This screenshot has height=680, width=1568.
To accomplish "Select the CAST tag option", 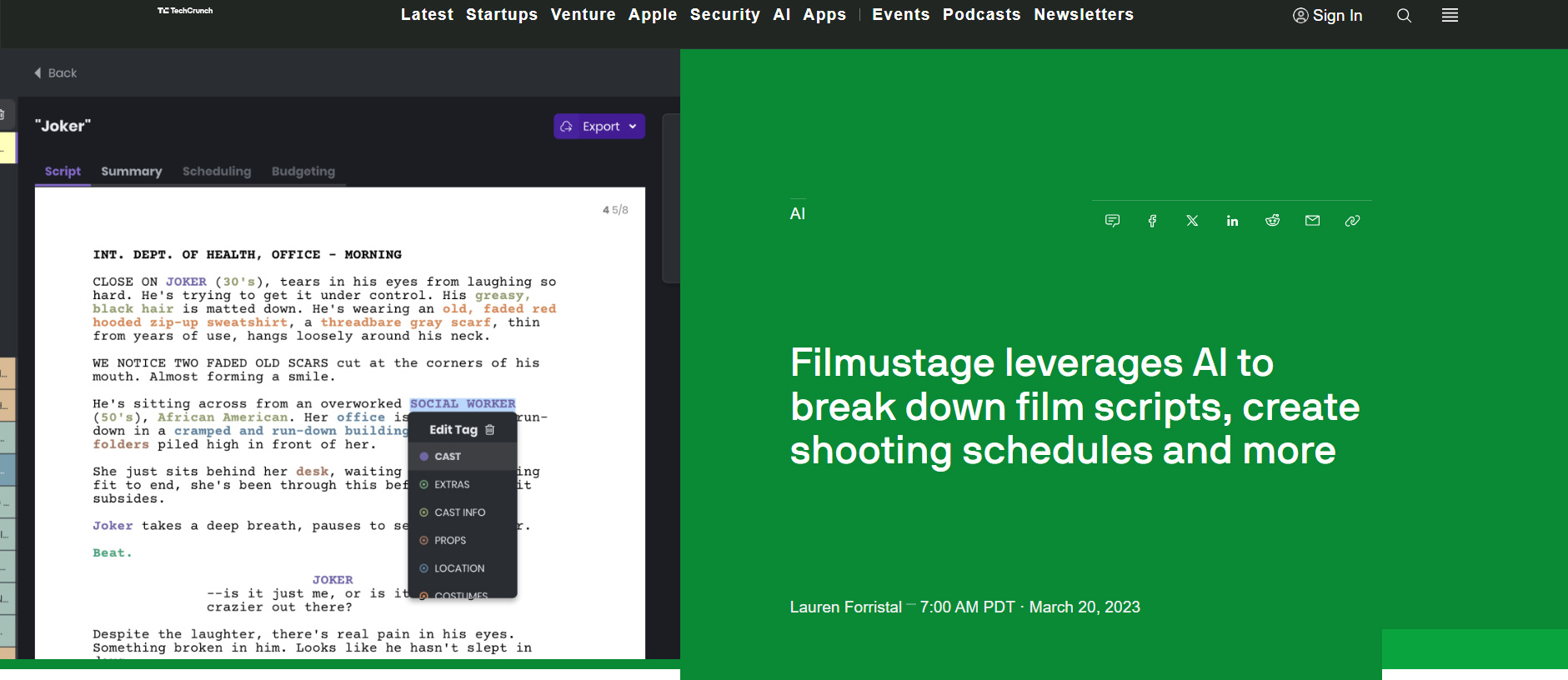I will pos(463,457).
